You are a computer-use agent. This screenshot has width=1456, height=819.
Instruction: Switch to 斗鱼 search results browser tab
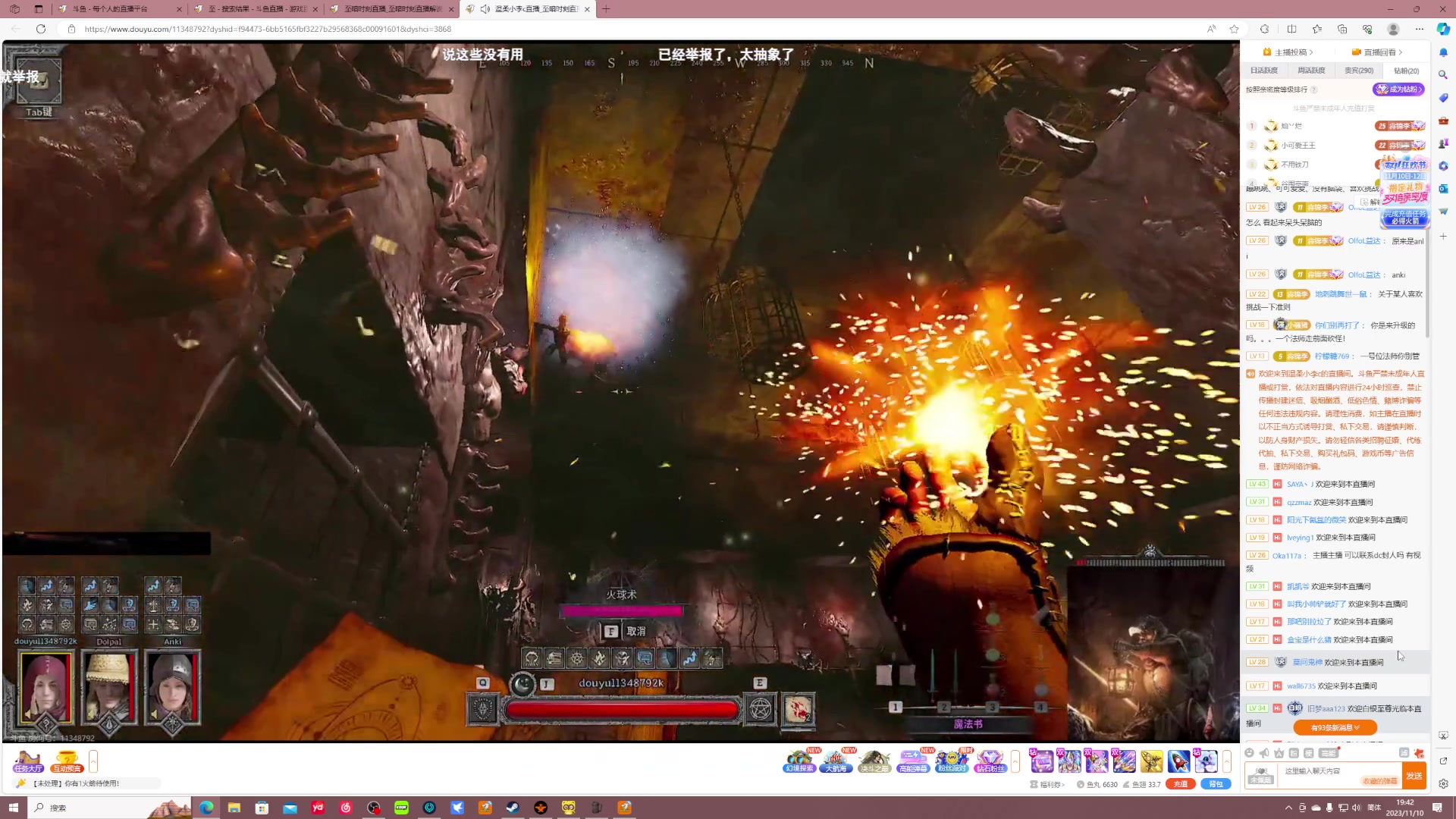point(257,9)
